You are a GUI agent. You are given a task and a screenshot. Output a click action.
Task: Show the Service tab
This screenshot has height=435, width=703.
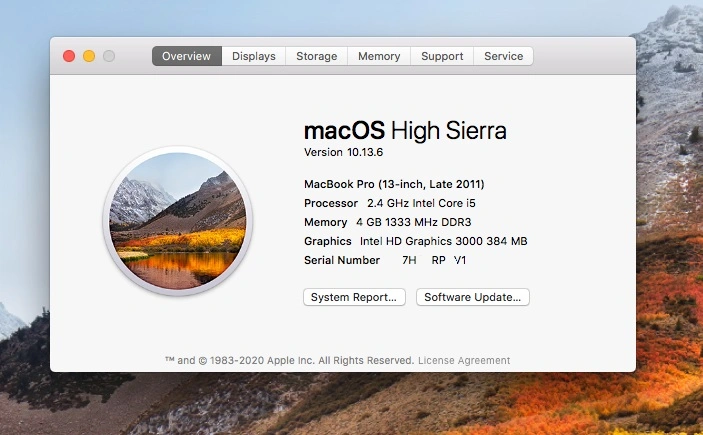503,56
